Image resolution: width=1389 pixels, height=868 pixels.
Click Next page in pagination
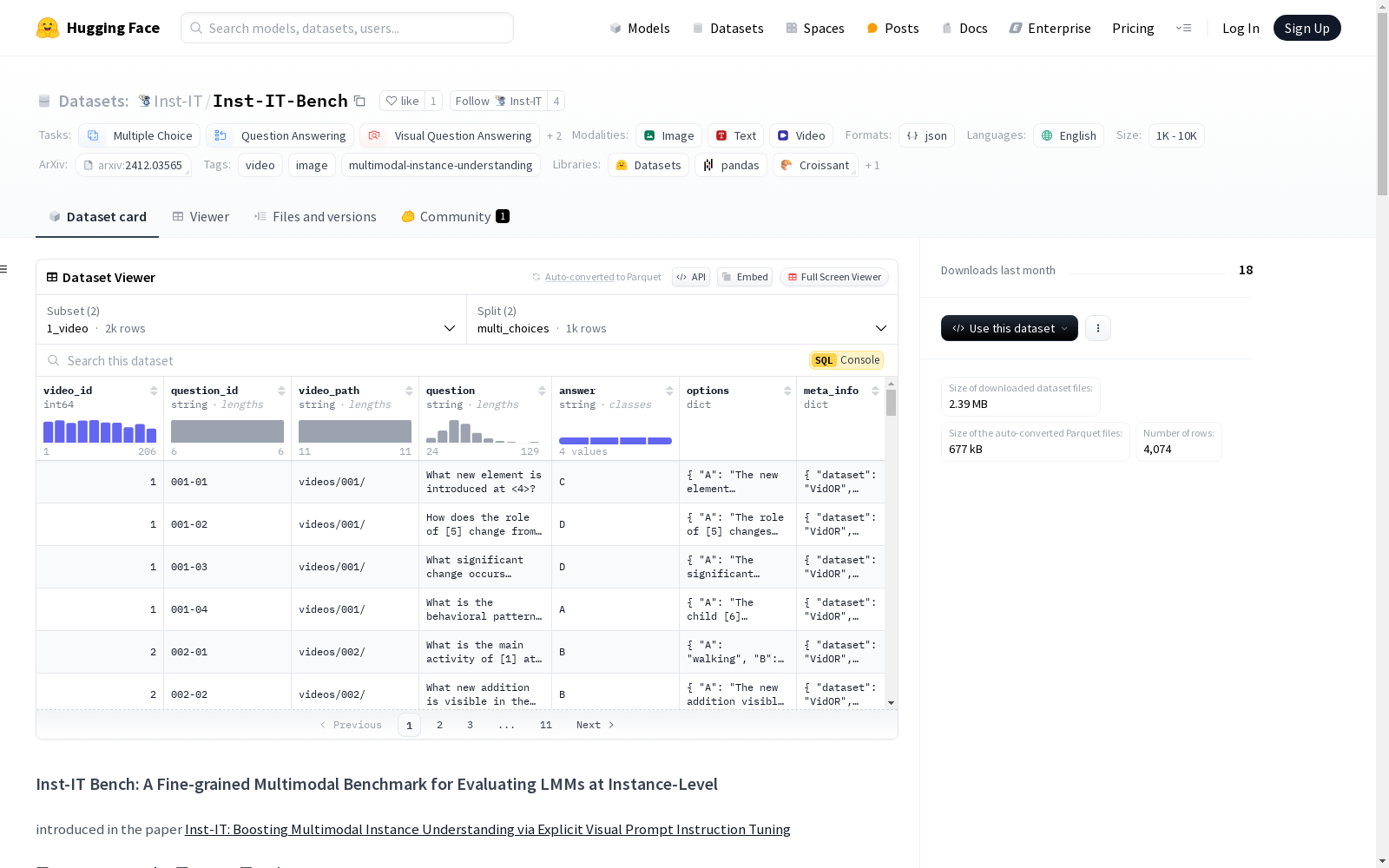[596, 725]
